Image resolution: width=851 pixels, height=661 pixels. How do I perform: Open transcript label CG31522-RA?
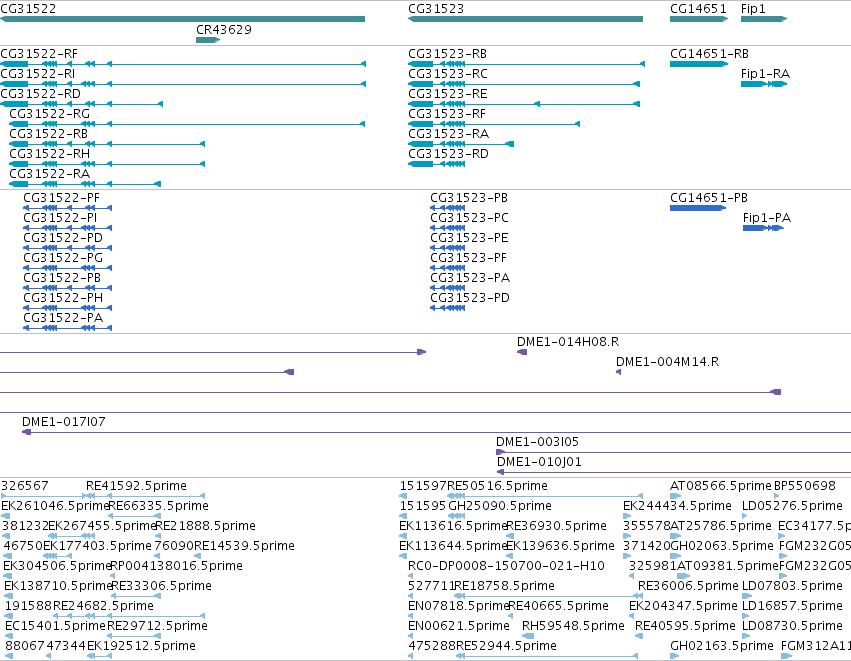(49, 174)
